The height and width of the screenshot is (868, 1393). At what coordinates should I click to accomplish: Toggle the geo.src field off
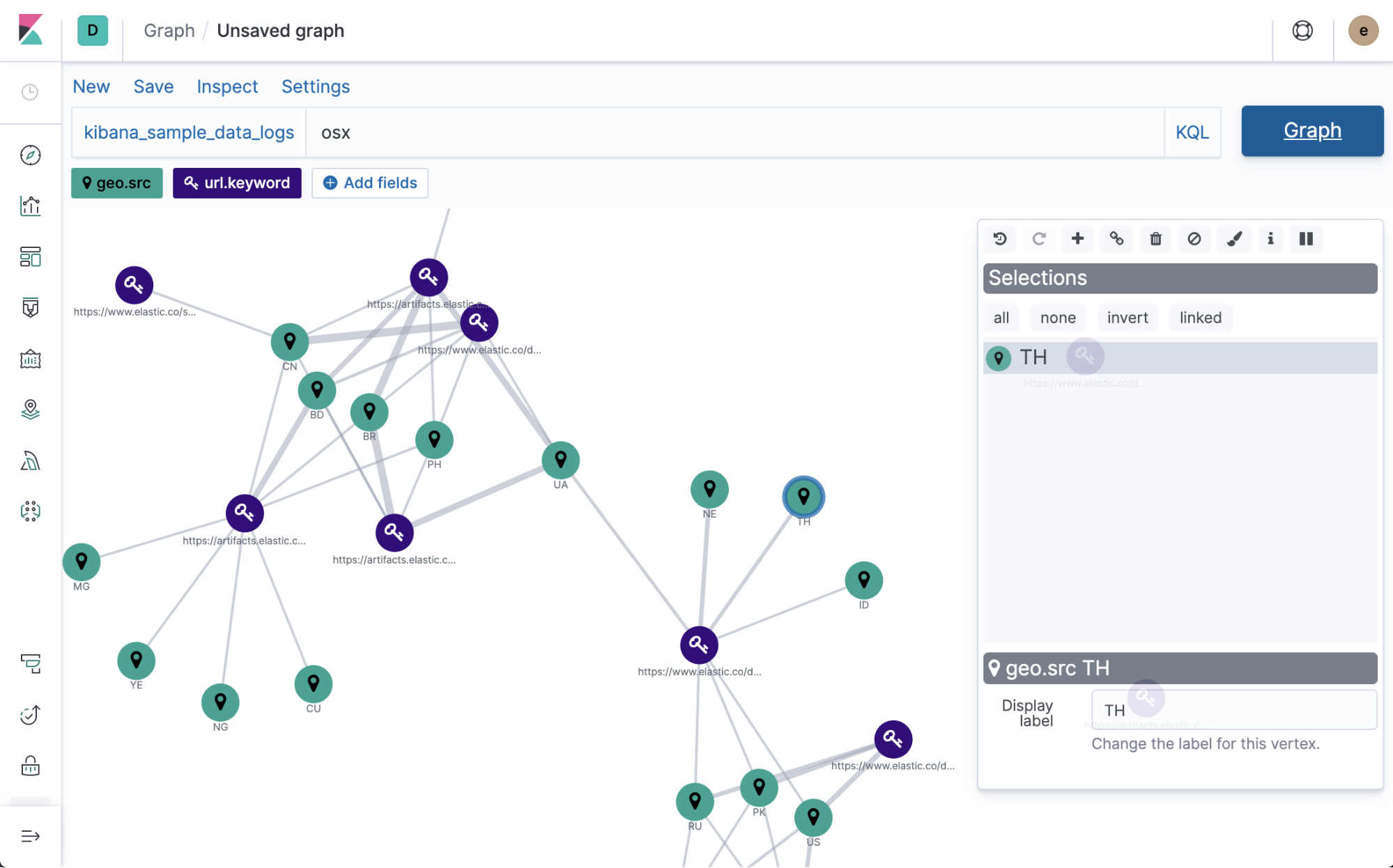116,183
